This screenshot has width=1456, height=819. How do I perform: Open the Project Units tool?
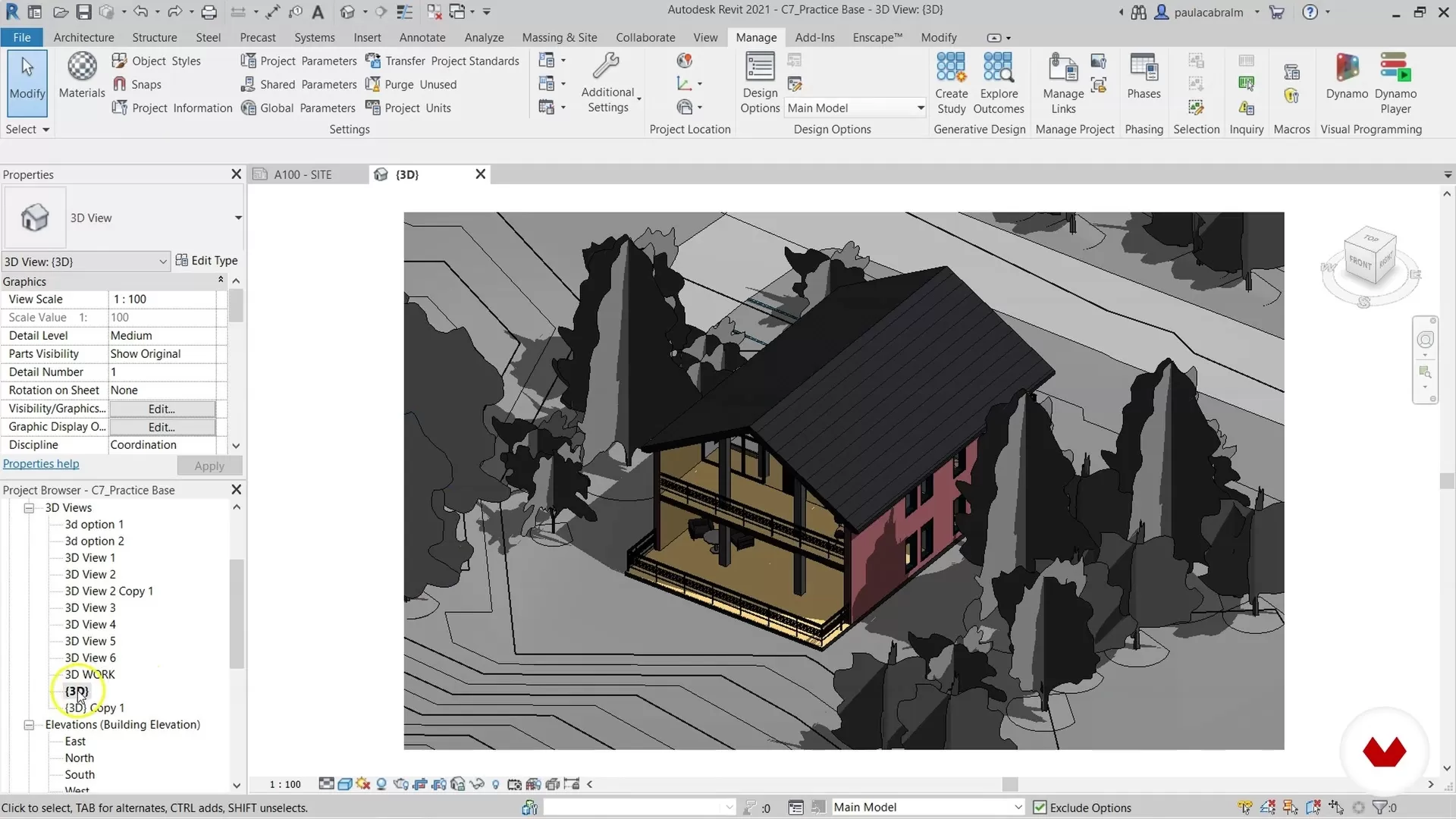(419, 108)
